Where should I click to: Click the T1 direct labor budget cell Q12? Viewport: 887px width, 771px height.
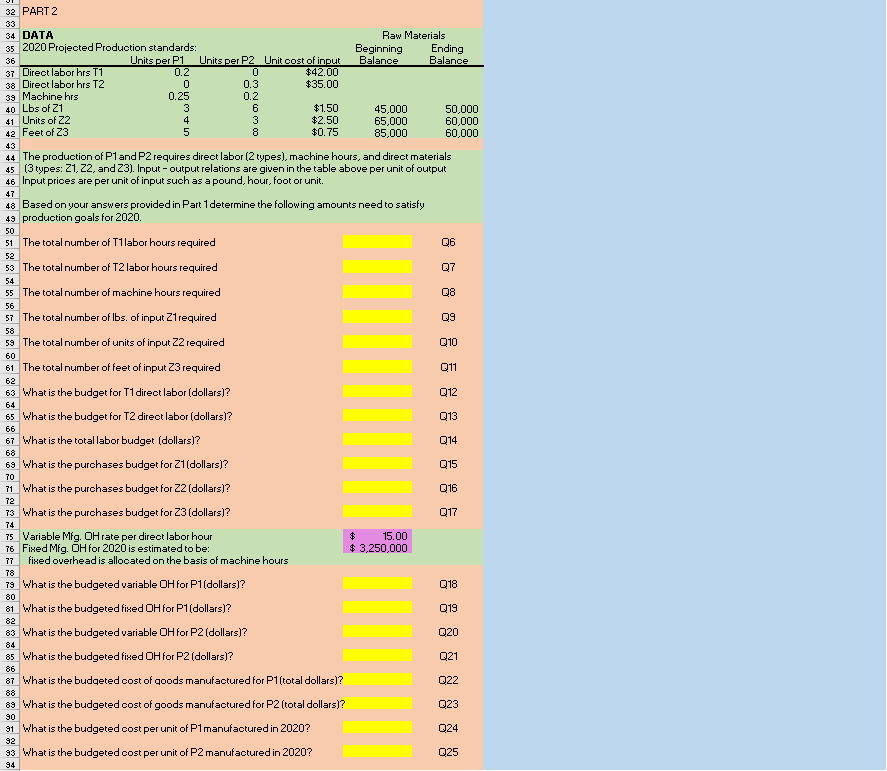pyautogui.click(x=378, y=391)
